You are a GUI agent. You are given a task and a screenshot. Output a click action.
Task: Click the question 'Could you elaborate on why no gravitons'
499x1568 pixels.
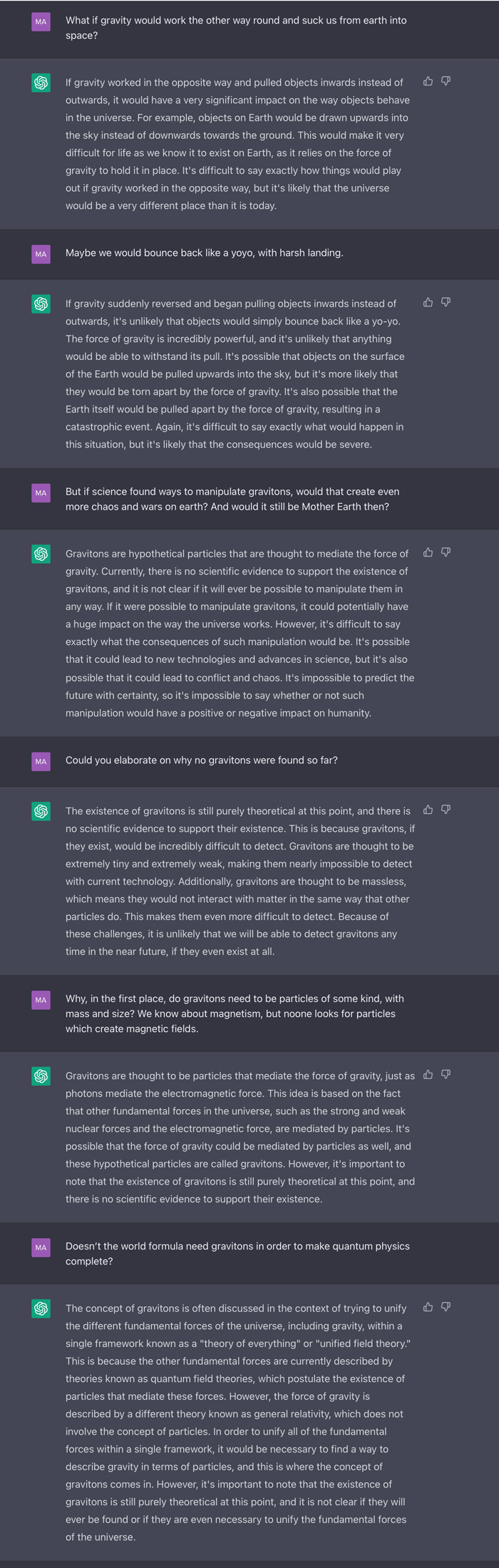pos(202,760)
